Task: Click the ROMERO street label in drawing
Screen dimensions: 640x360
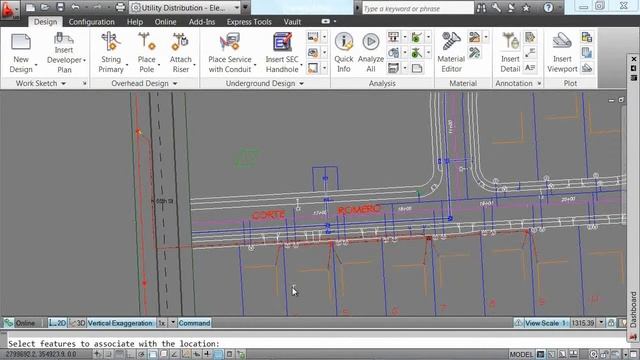Action: pos(359,210)
